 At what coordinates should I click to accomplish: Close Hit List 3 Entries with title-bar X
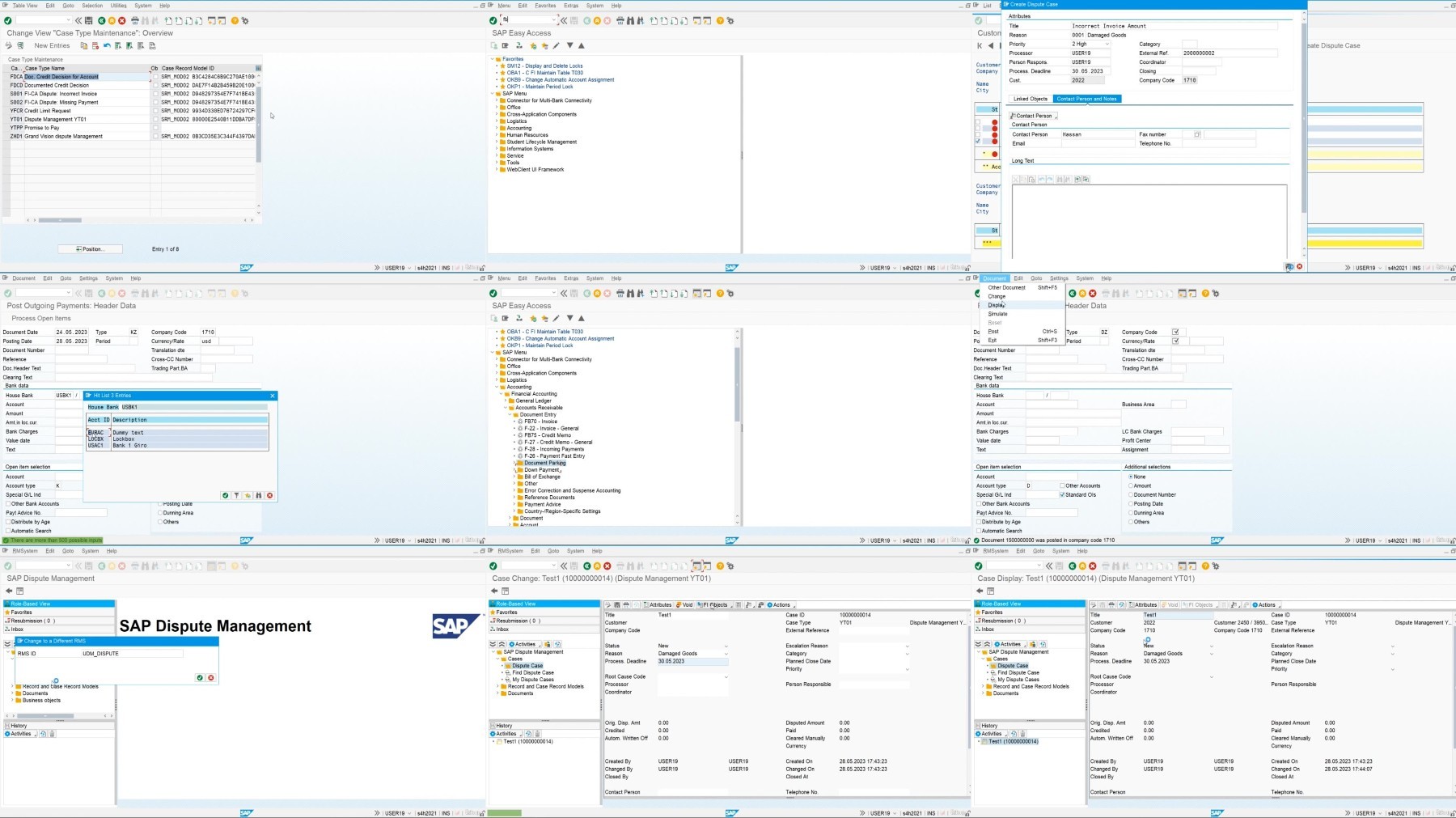coord(273,396)
